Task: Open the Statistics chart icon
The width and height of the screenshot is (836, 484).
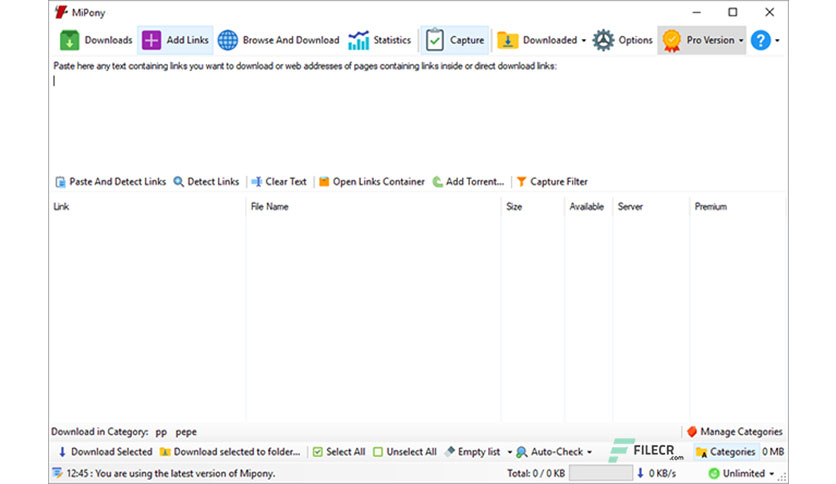Action: point(358,40)
